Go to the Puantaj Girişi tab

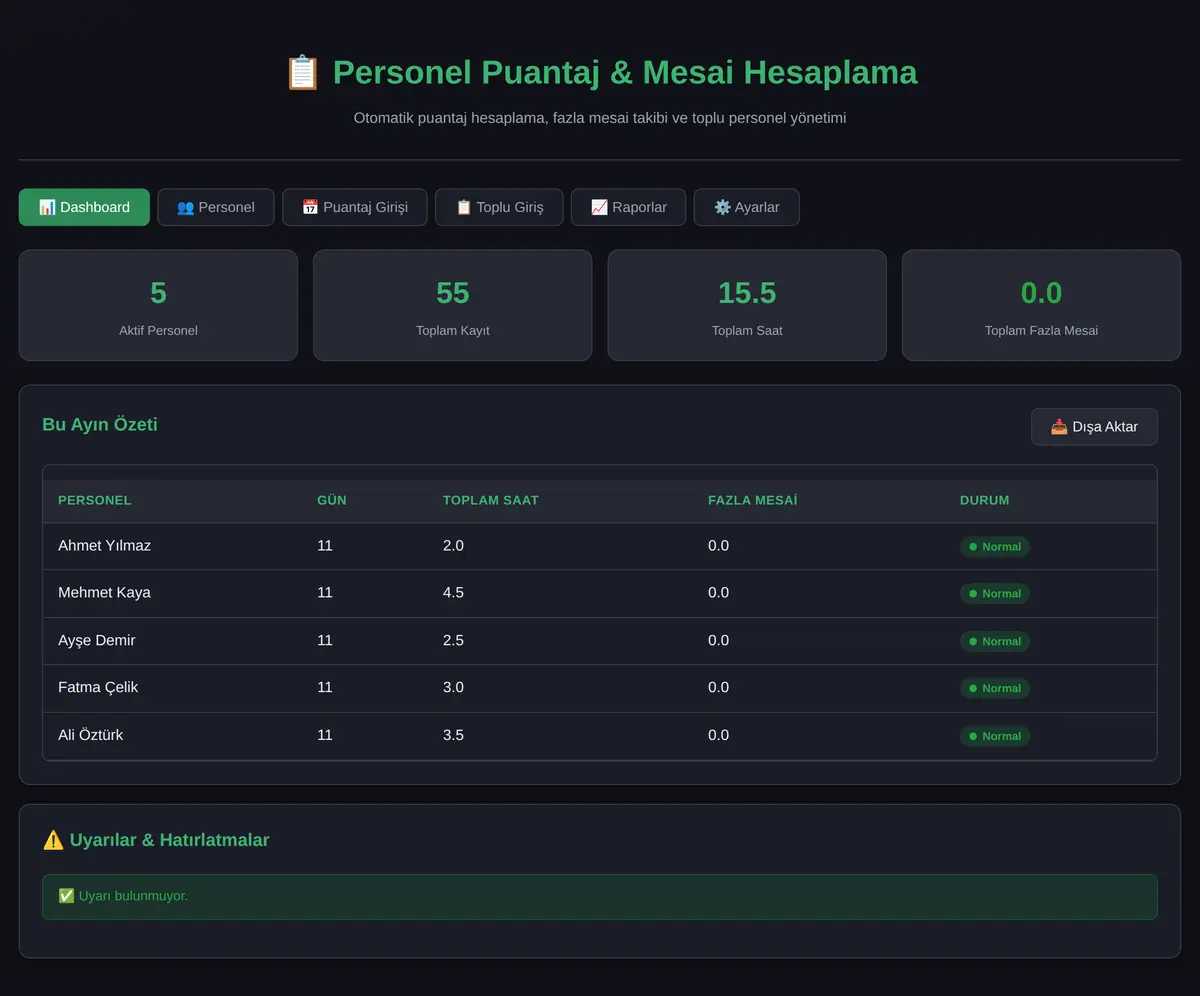[x=355, y=207]
